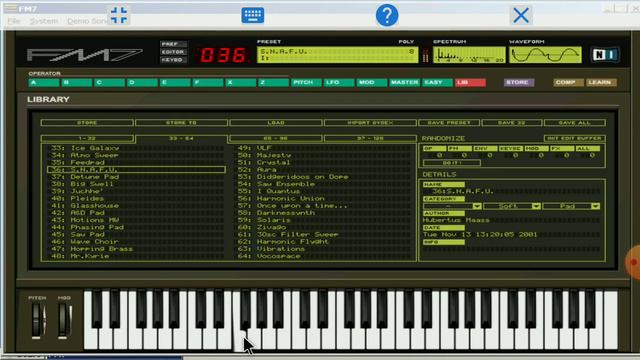Click the library STORE button

coord(87,122)
